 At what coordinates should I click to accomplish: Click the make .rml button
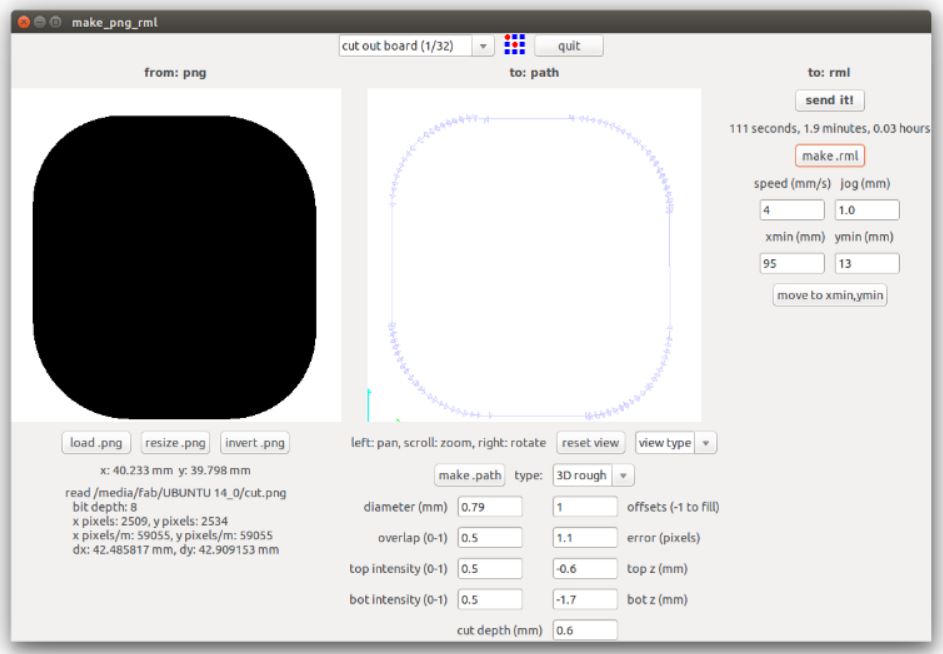pyautogui.click(x=829, y=156)
